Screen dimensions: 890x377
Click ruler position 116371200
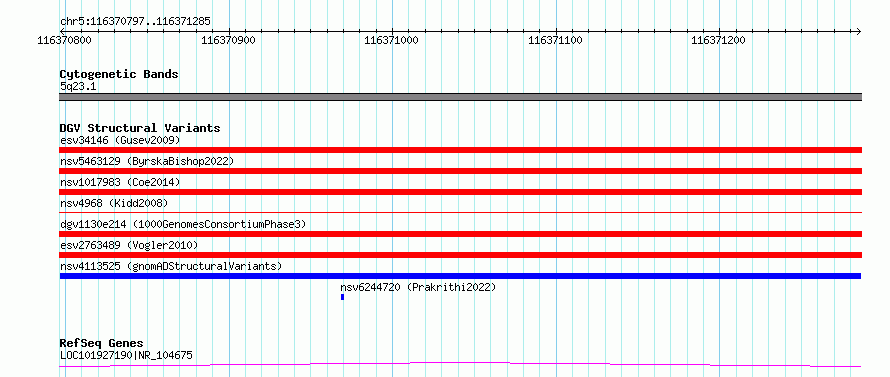click(x=719, y=40)
